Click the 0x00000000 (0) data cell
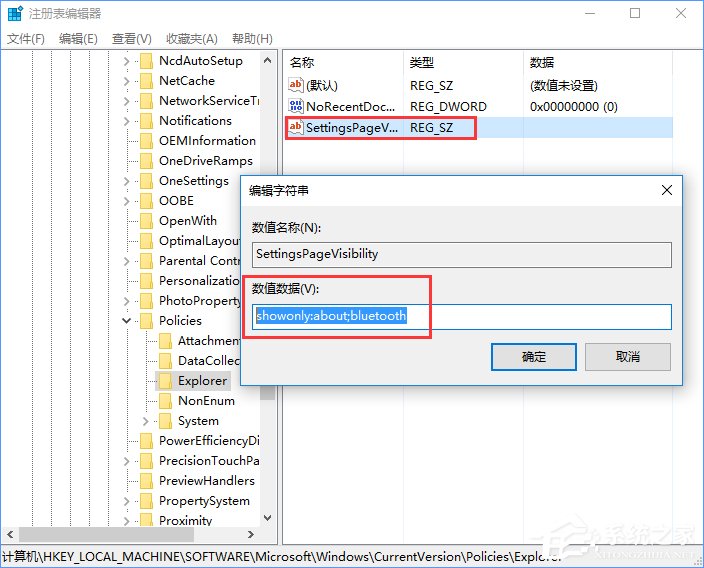 [x=573, y=106]
